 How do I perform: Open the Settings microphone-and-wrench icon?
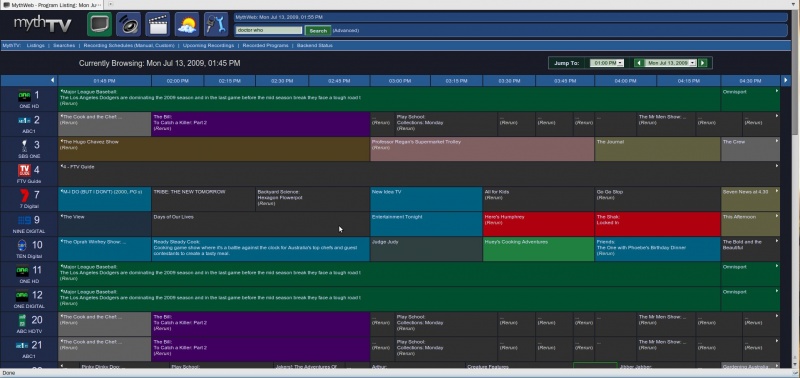216,24
